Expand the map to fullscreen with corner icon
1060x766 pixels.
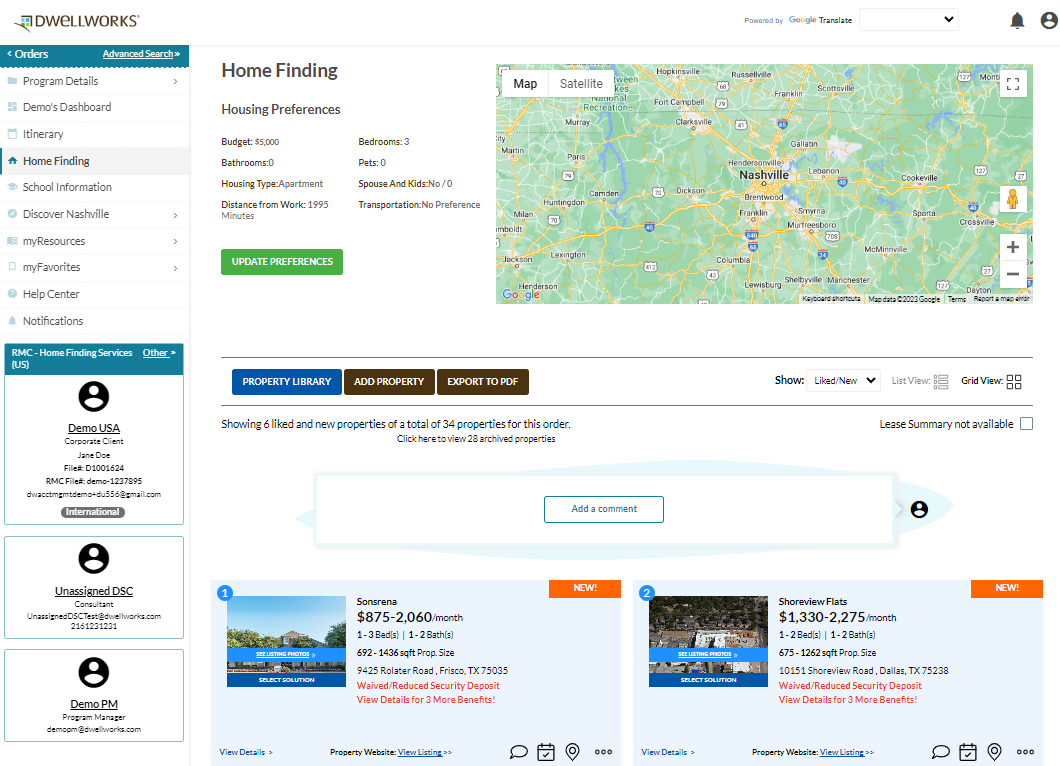[x=1013, y=83]
